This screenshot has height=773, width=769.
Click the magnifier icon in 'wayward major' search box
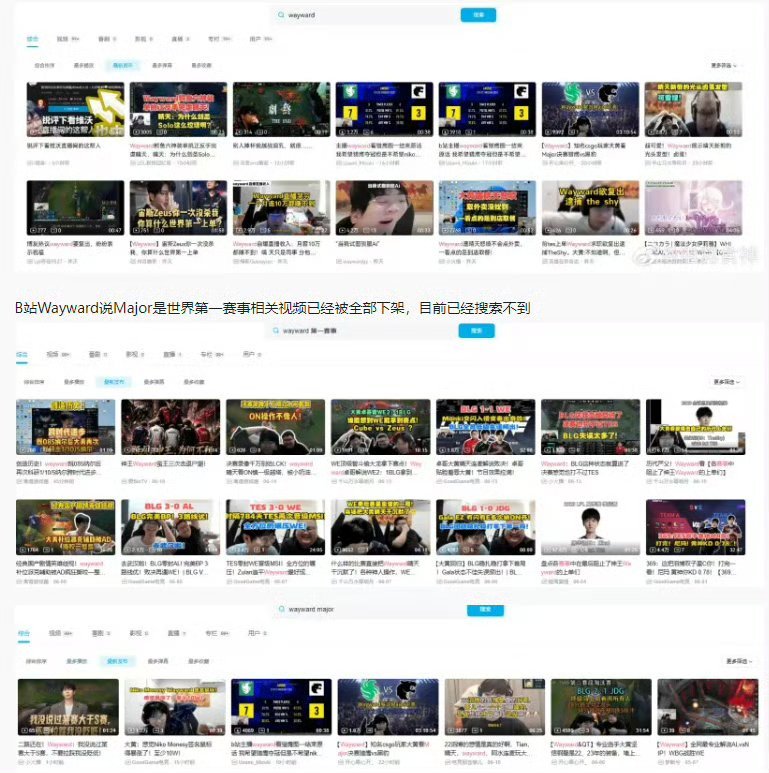(x=281, y=609)
